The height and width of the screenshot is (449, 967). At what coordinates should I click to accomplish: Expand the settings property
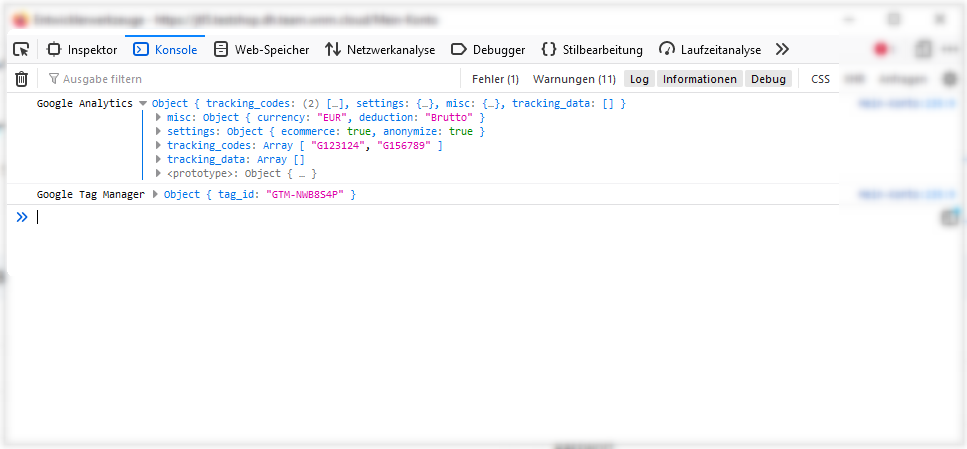tap(158, 131)
